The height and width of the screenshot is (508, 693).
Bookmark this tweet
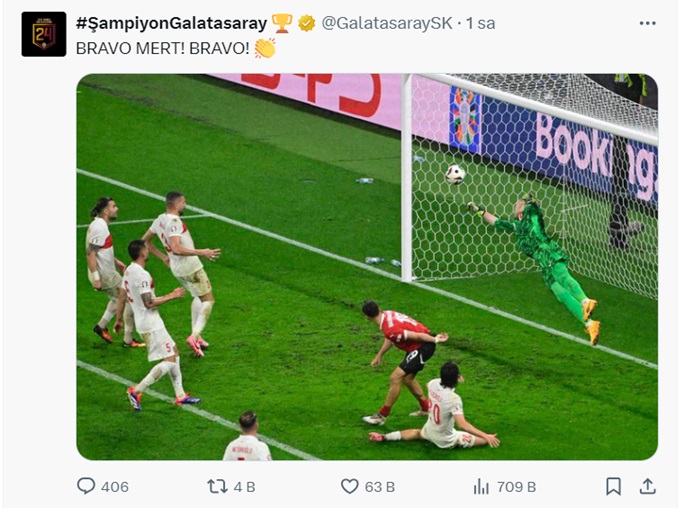pos(613,486)
